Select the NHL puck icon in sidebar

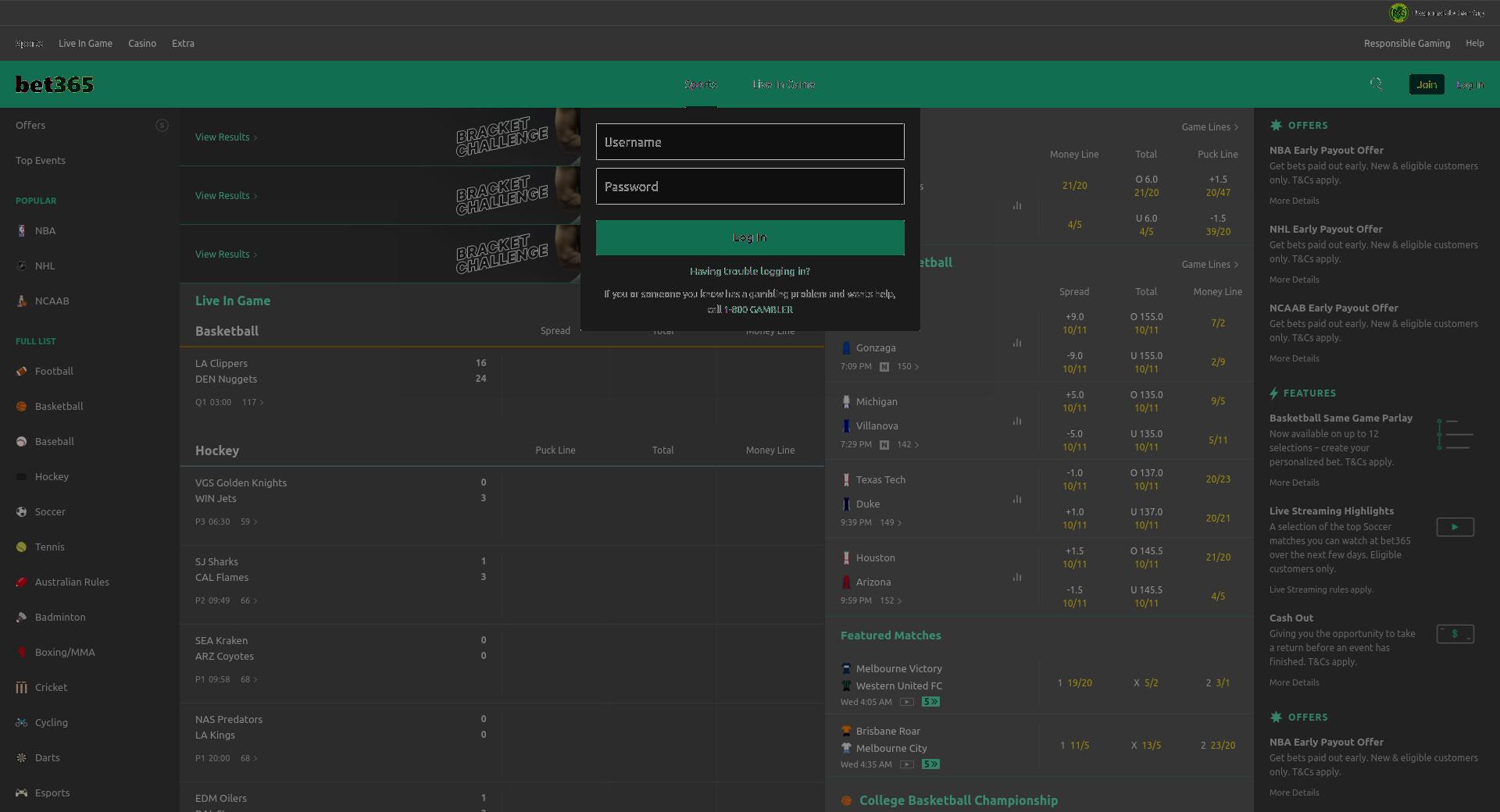[x=21, y=265]
